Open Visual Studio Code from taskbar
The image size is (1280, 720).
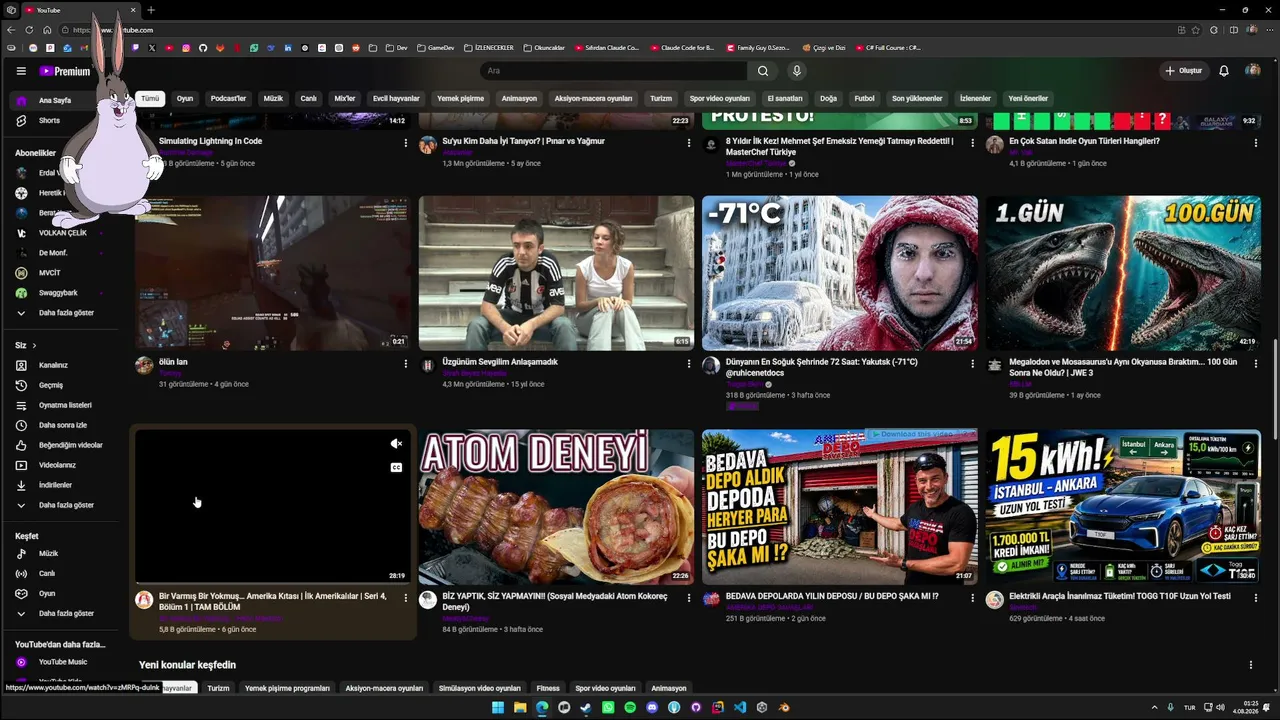coord(740,708)
